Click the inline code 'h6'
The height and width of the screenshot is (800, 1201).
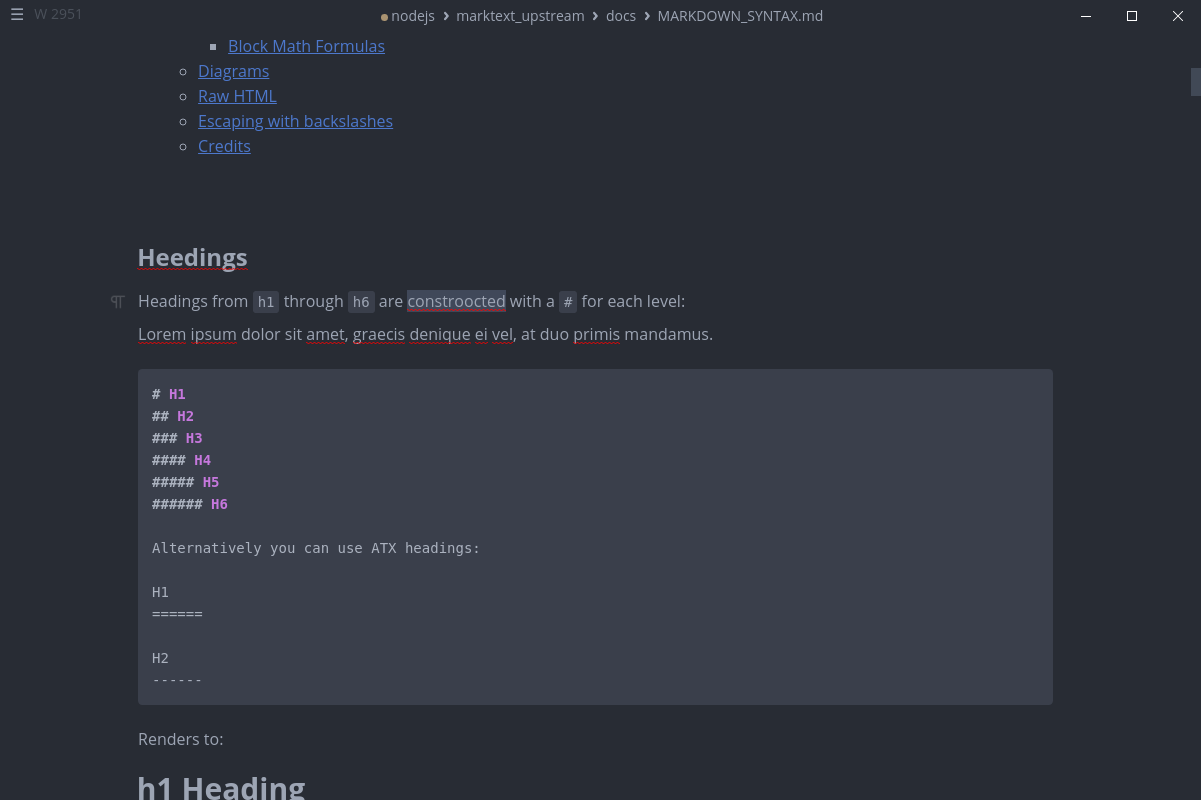click(x=361, y=302)
